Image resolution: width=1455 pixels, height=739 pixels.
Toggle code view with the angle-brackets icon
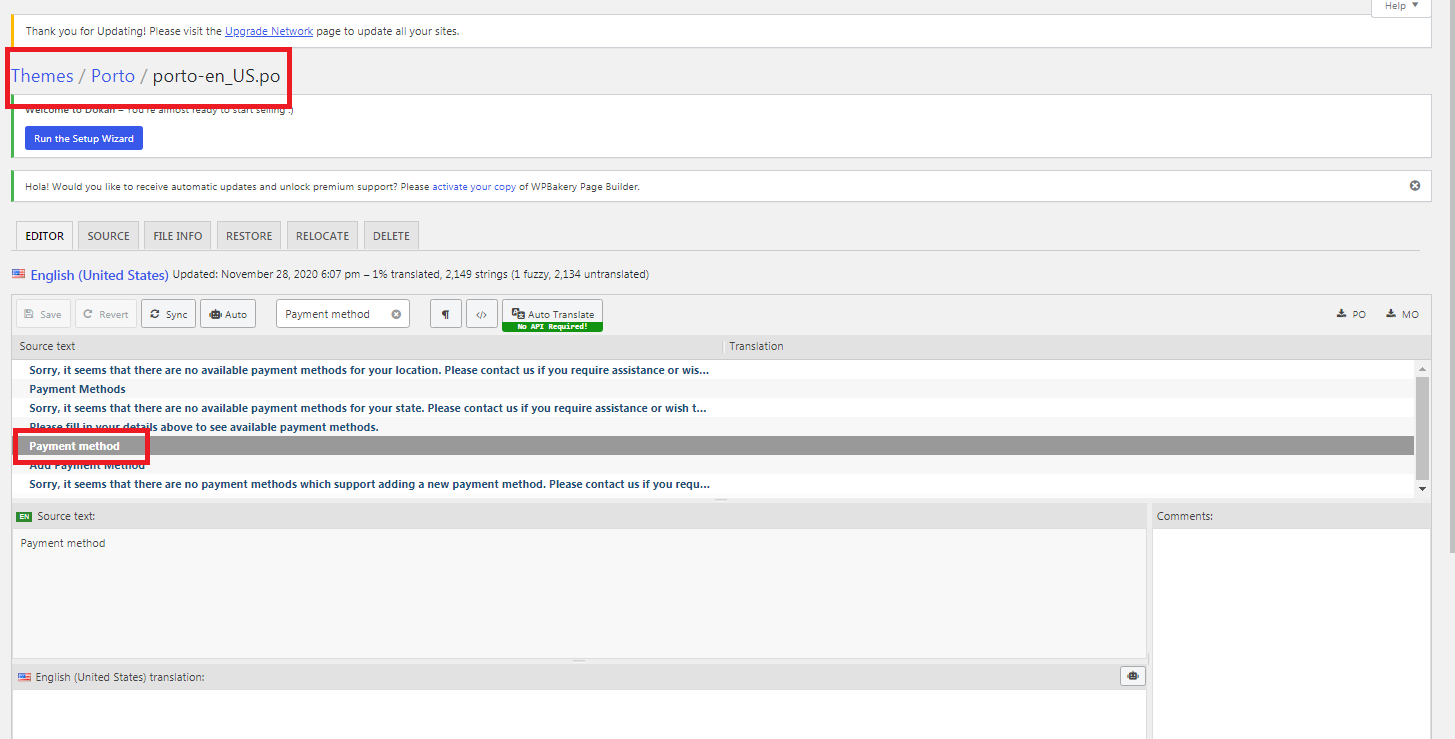481,314
